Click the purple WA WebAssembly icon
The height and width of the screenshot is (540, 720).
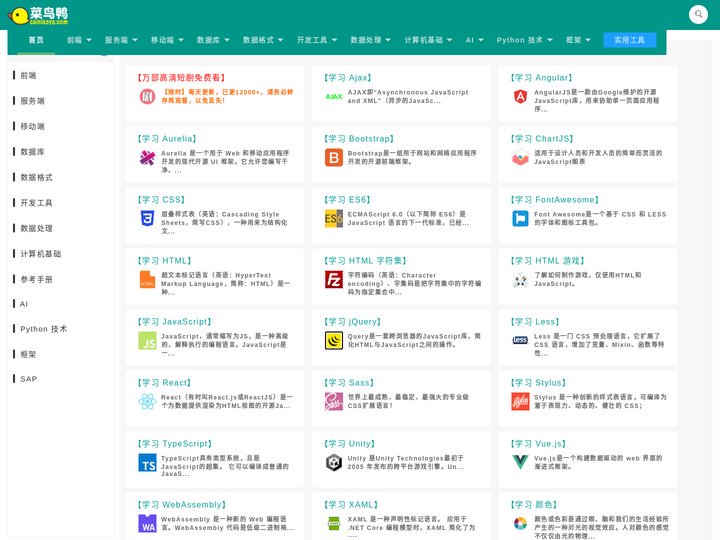(x=147, y=523)
